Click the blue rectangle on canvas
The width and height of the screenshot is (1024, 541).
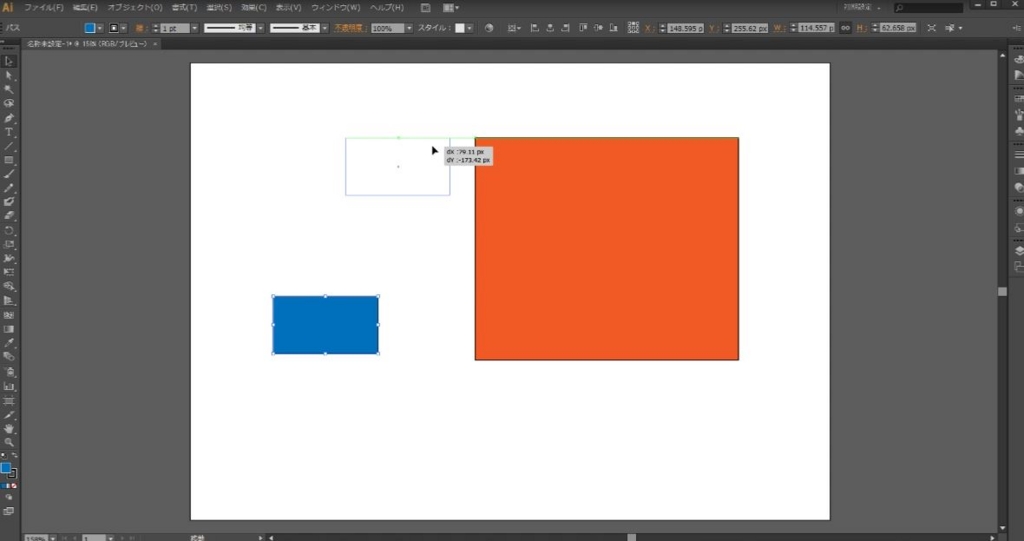325,325
